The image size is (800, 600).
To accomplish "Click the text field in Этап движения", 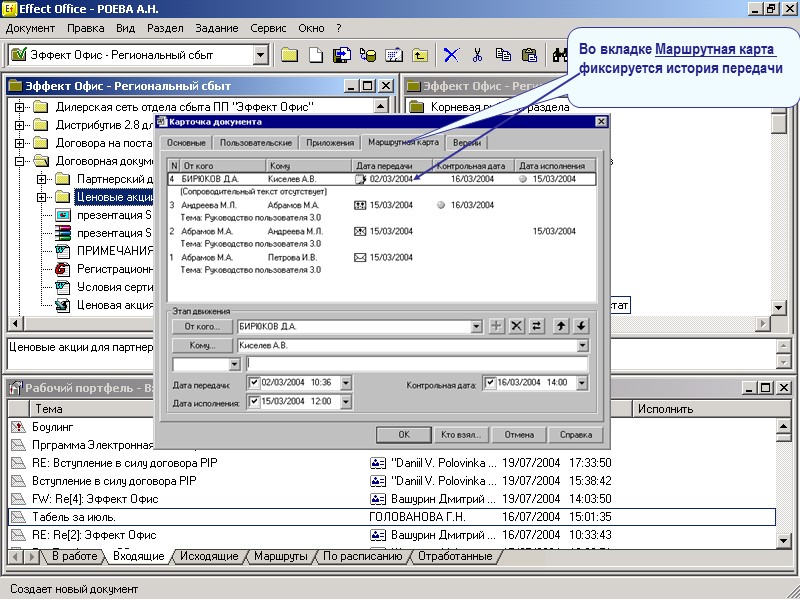I will 417,364.
